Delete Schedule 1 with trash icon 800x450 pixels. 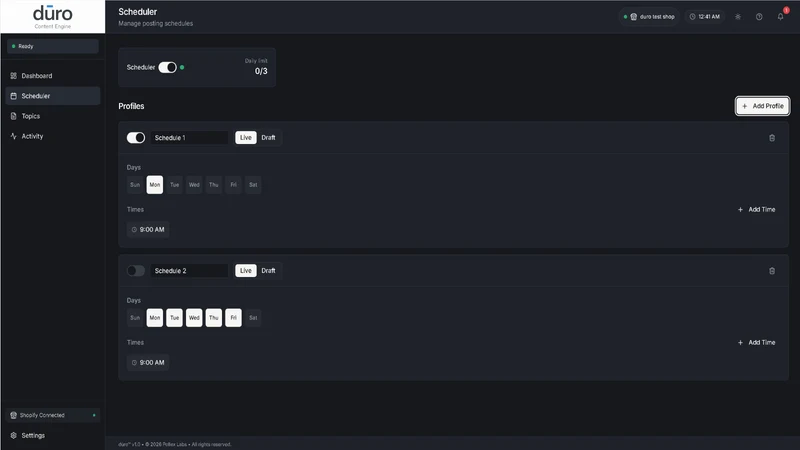(x=771, y=138)
